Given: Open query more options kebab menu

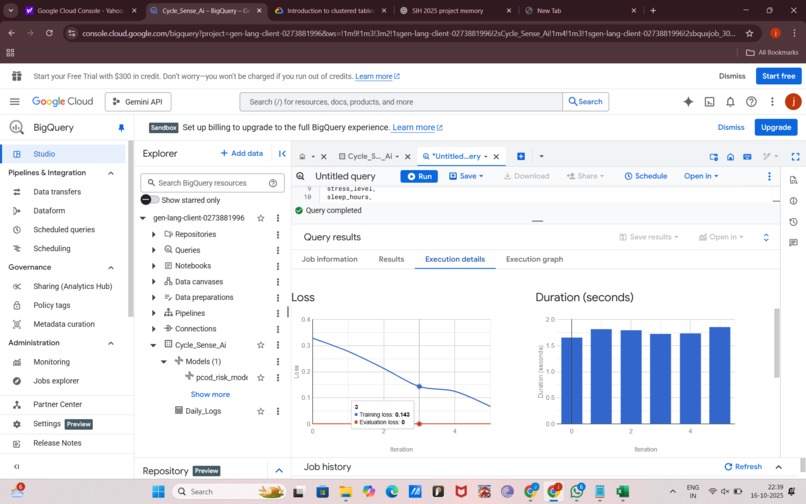Looking at the screenshot, I should [x=769, y=176].
